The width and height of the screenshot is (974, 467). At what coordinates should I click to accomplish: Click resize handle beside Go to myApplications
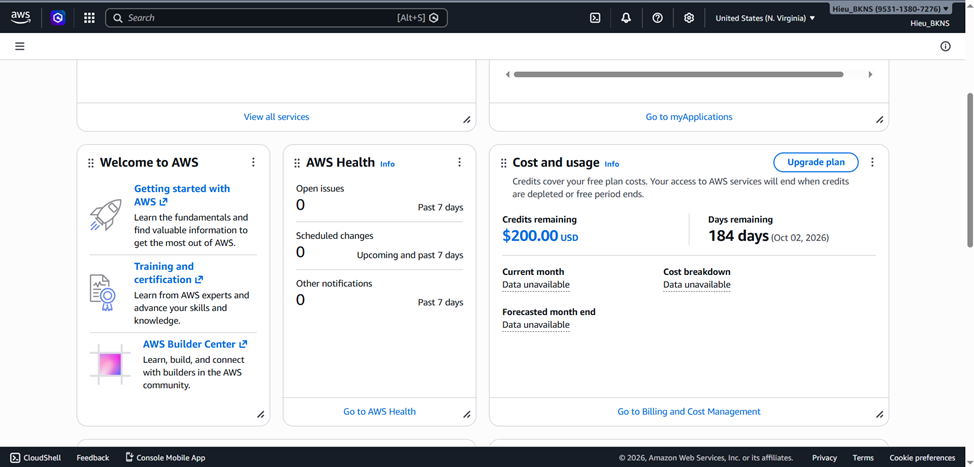(880, 120)
